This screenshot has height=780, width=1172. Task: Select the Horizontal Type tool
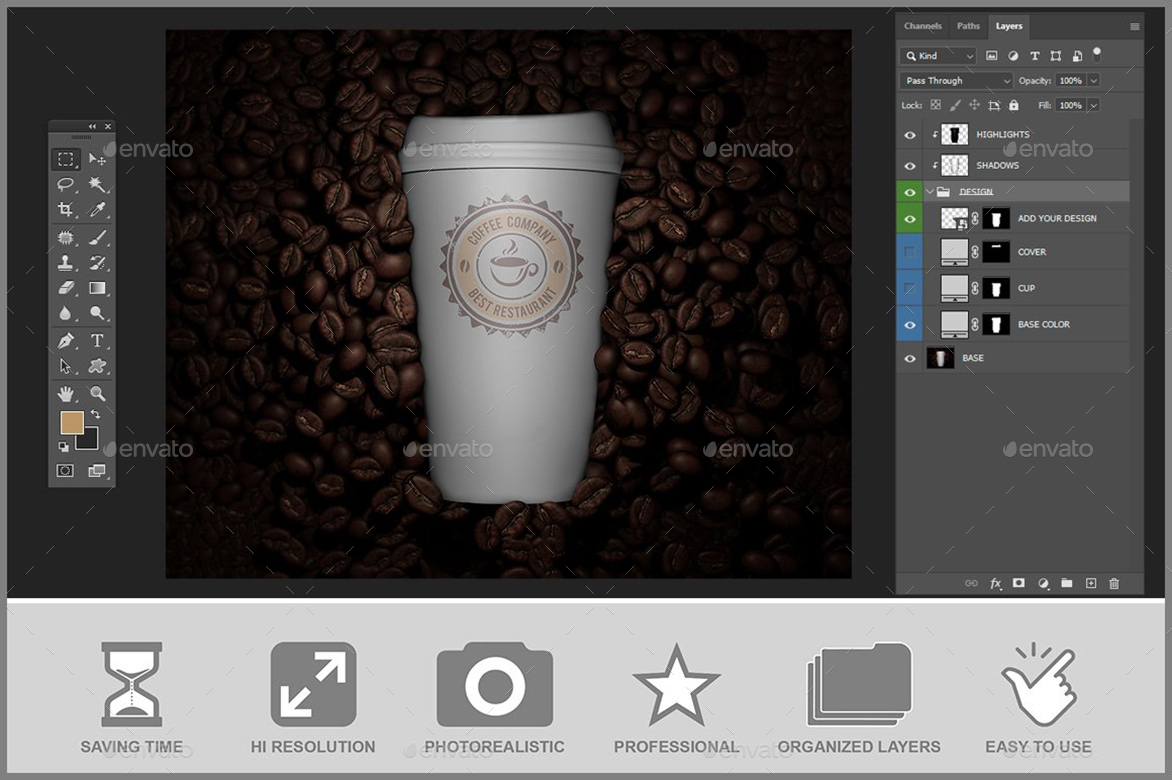[97, 341]
